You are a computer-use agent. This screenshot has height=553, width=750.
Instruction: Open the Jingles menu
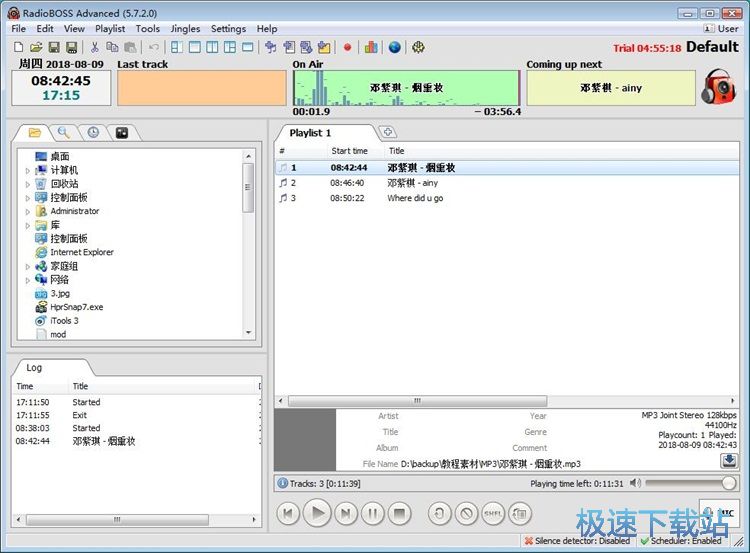185,29
